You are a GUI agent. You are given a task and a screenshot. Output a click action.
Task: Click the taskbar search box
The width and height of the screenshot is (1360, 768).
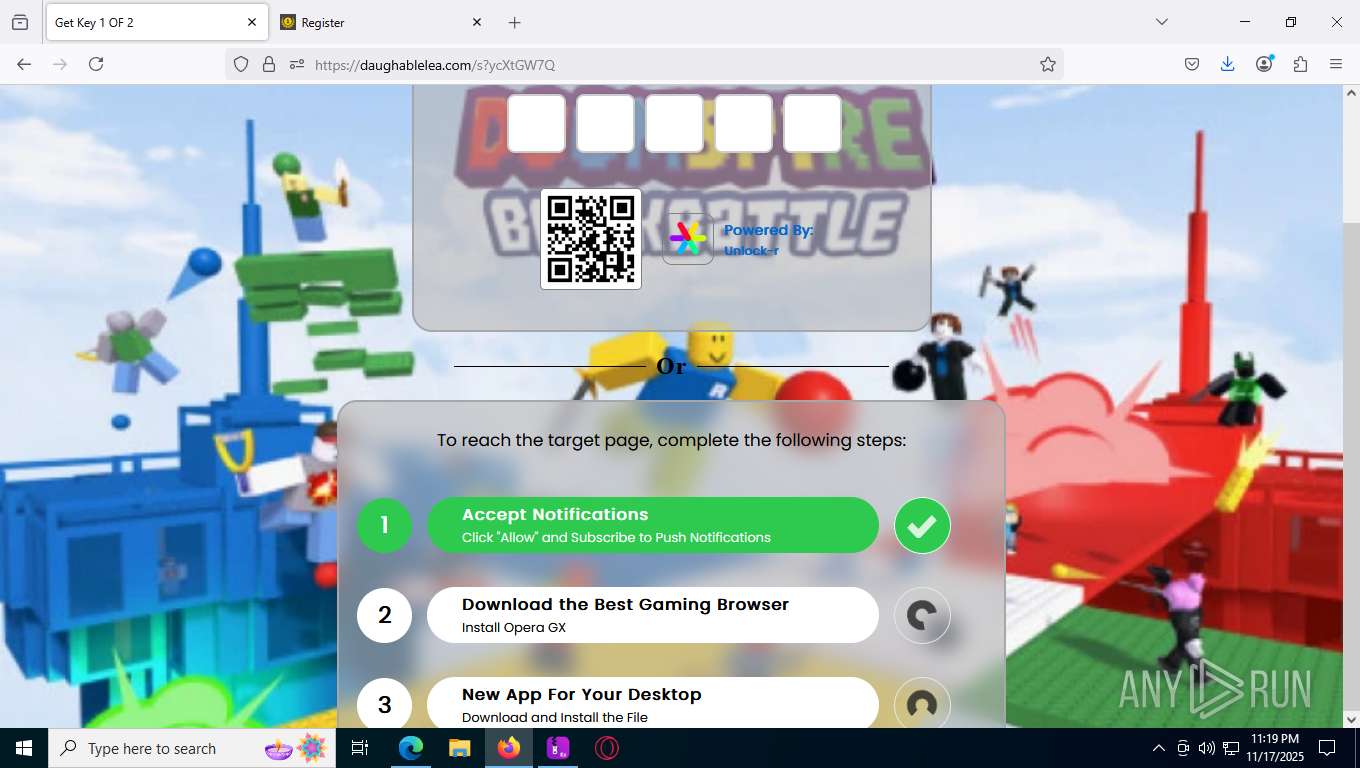(192, 748)
